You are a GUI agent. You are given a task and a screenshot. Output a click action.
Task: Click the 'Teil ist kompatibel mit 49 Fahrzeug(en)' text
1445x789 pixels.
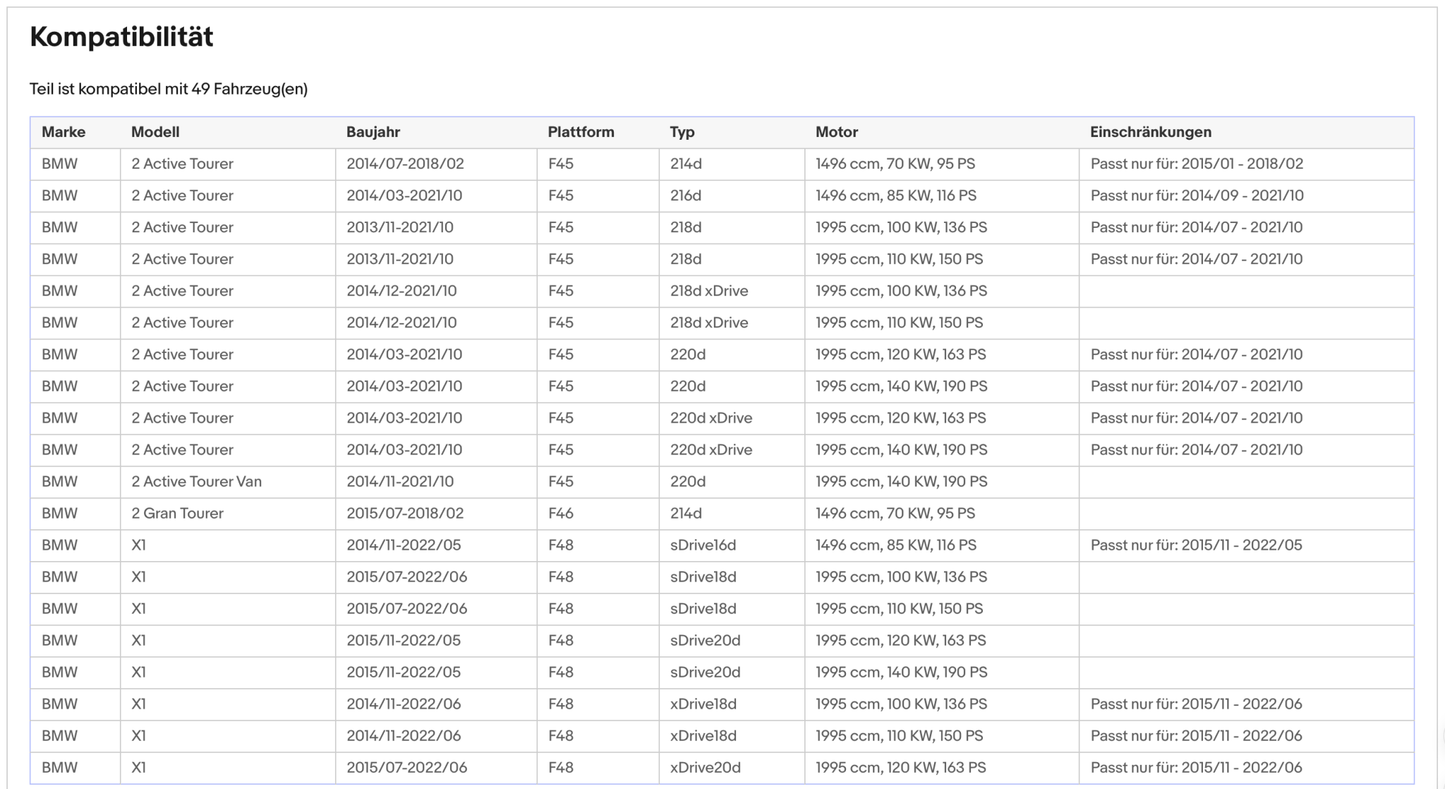coord(169,89)
